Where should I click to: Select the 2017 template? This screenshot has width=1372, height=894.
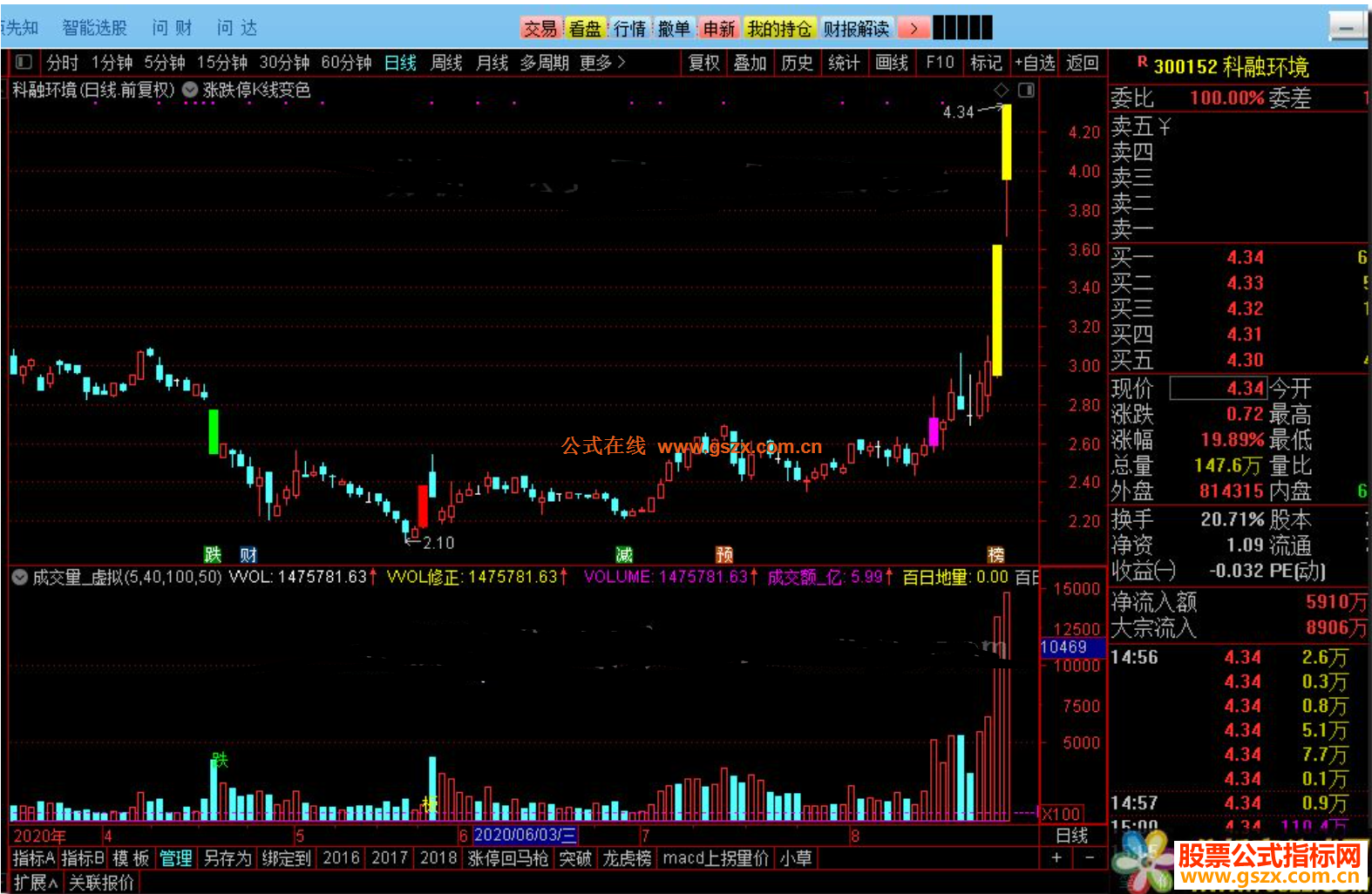pyautogui.click(x=390, y=858)
